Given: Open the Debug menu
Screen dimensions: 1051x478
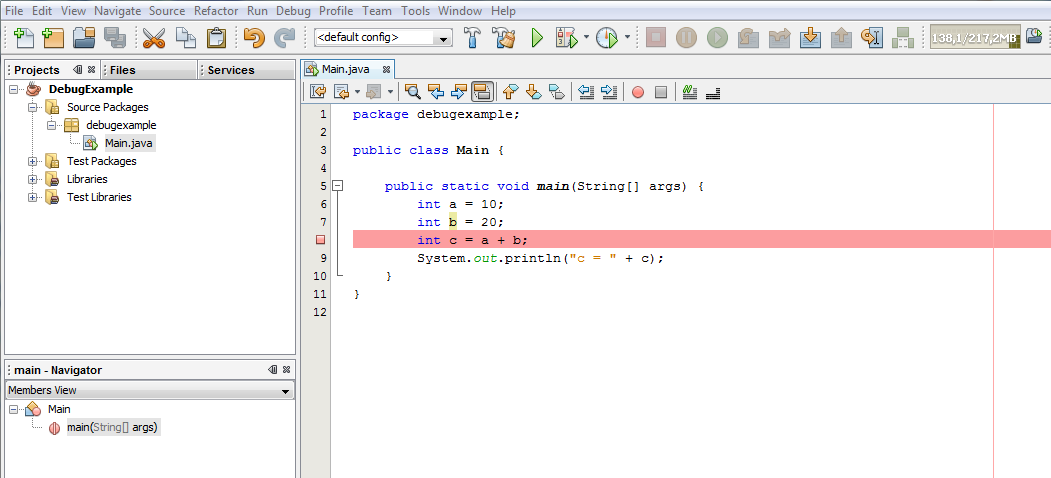Looking at the screenshot, I should (x=294, y=11).
